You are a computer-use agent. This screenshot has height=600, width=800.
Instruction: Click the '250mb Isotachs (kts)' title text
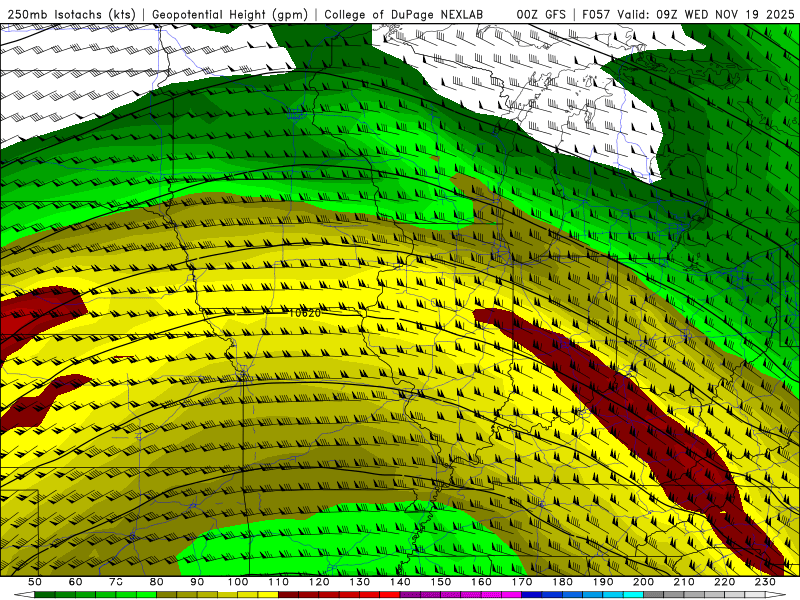pos(71,15)
